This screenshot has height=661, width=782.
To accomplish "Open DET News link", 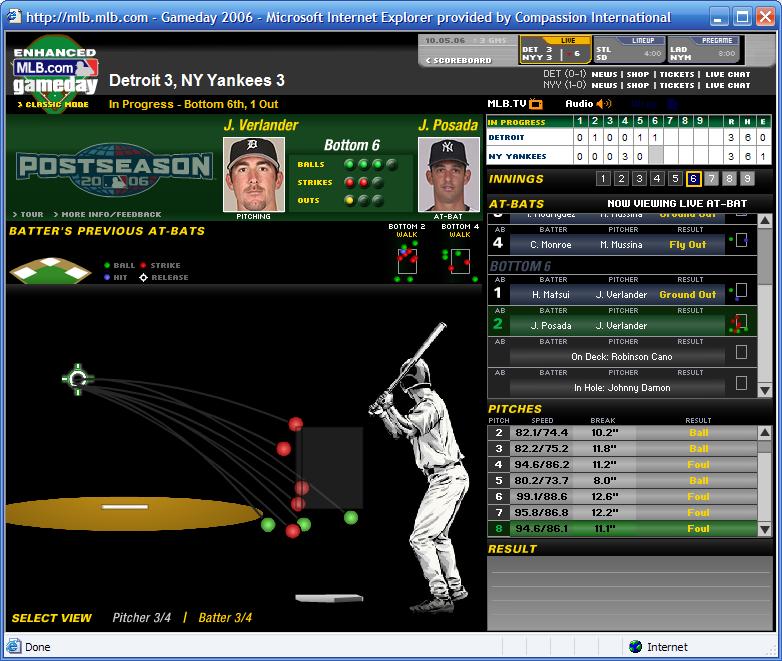I will (604, 74).
